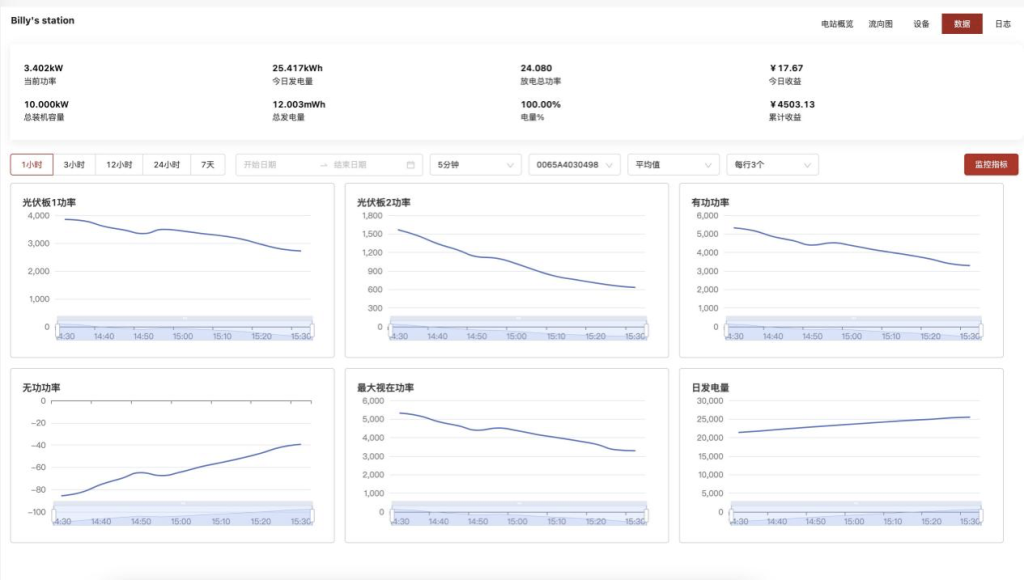Screen dimensions: 1024x580
Task: Open the 5分钟 interval dropdown
Action: [x=475, y=164]
